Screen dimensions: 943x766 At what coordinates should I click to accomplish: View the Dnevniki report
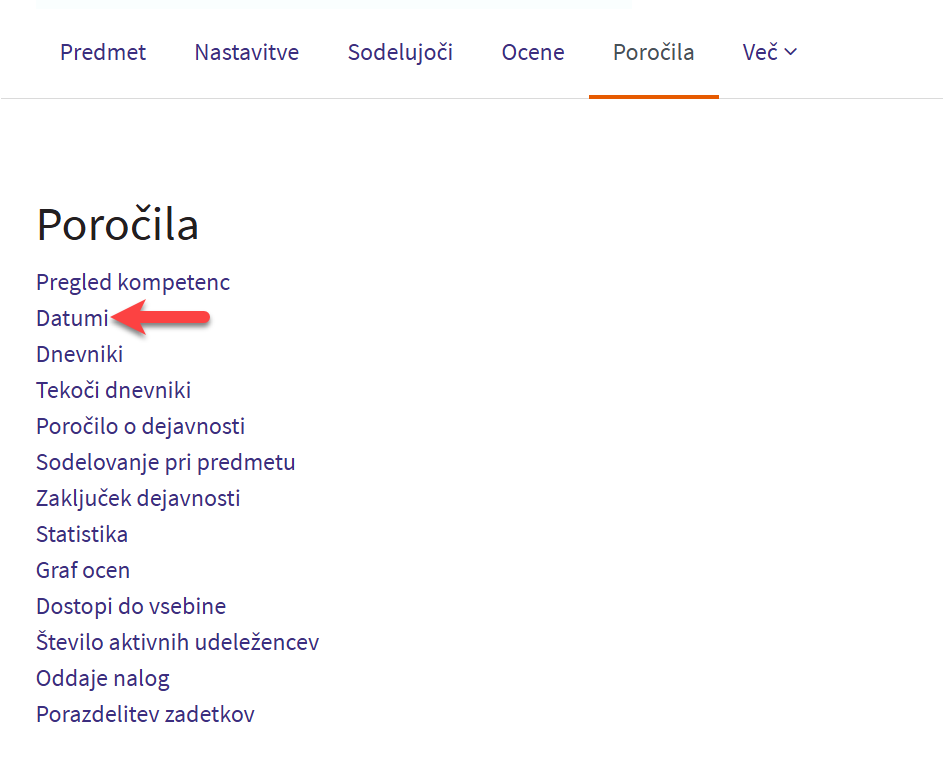[80, 354]
